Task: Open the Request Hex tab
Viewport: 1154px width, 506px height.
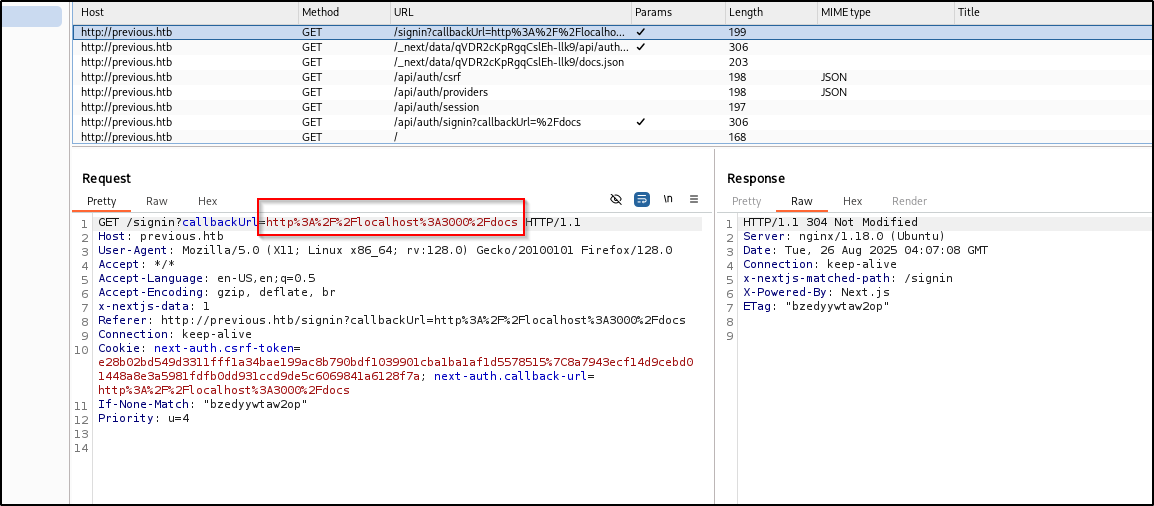Action: pyautogui.click(x=207, y=201)
